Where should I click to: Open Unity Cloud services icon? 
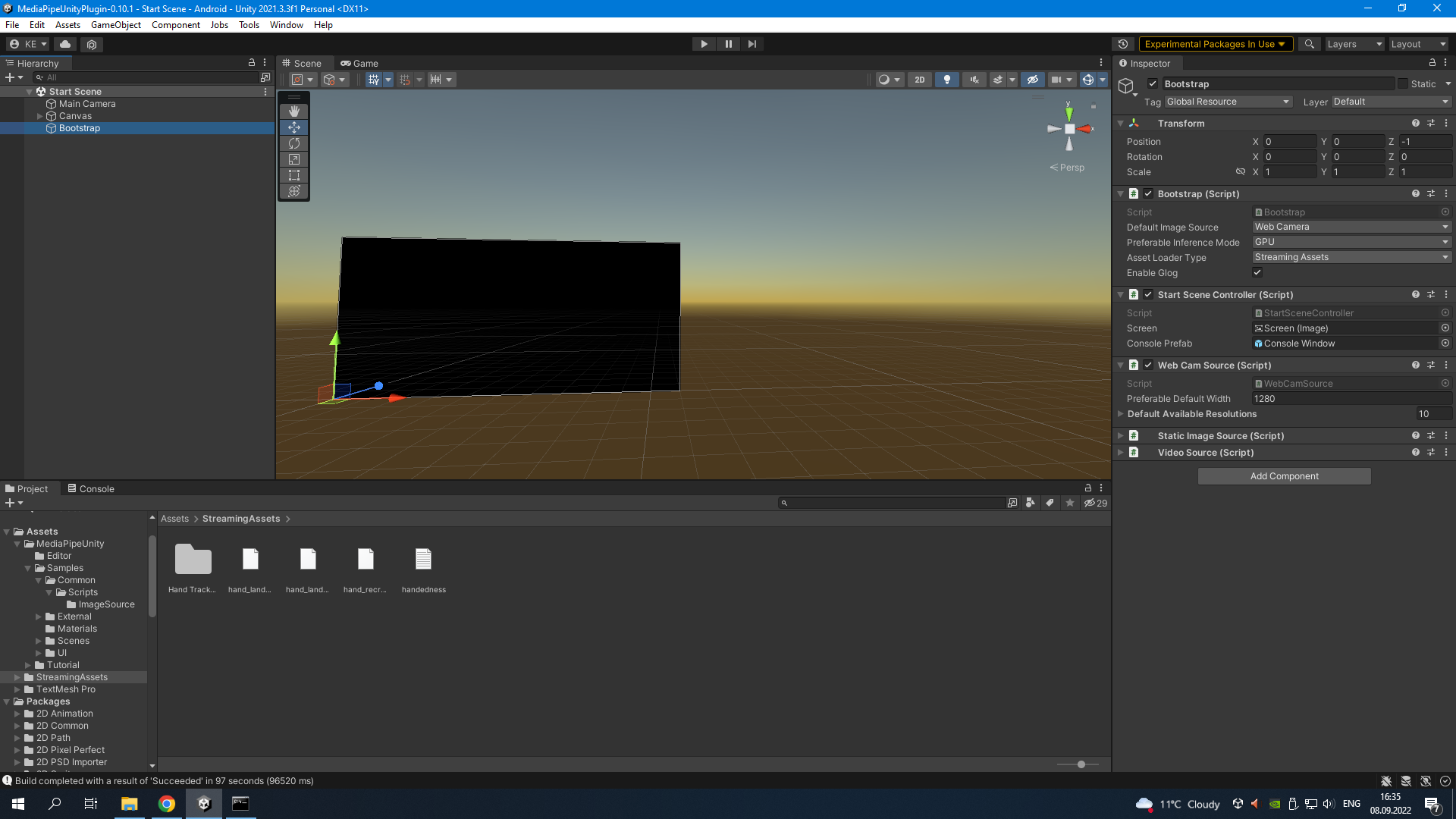tap(65, 44)
